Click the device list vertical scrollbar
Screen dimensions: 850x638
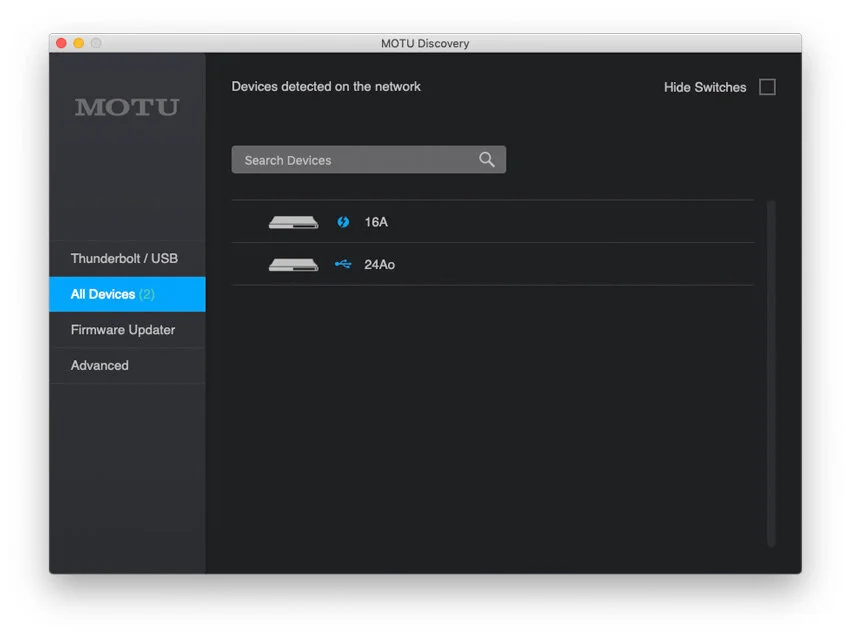tap(771, 373)
